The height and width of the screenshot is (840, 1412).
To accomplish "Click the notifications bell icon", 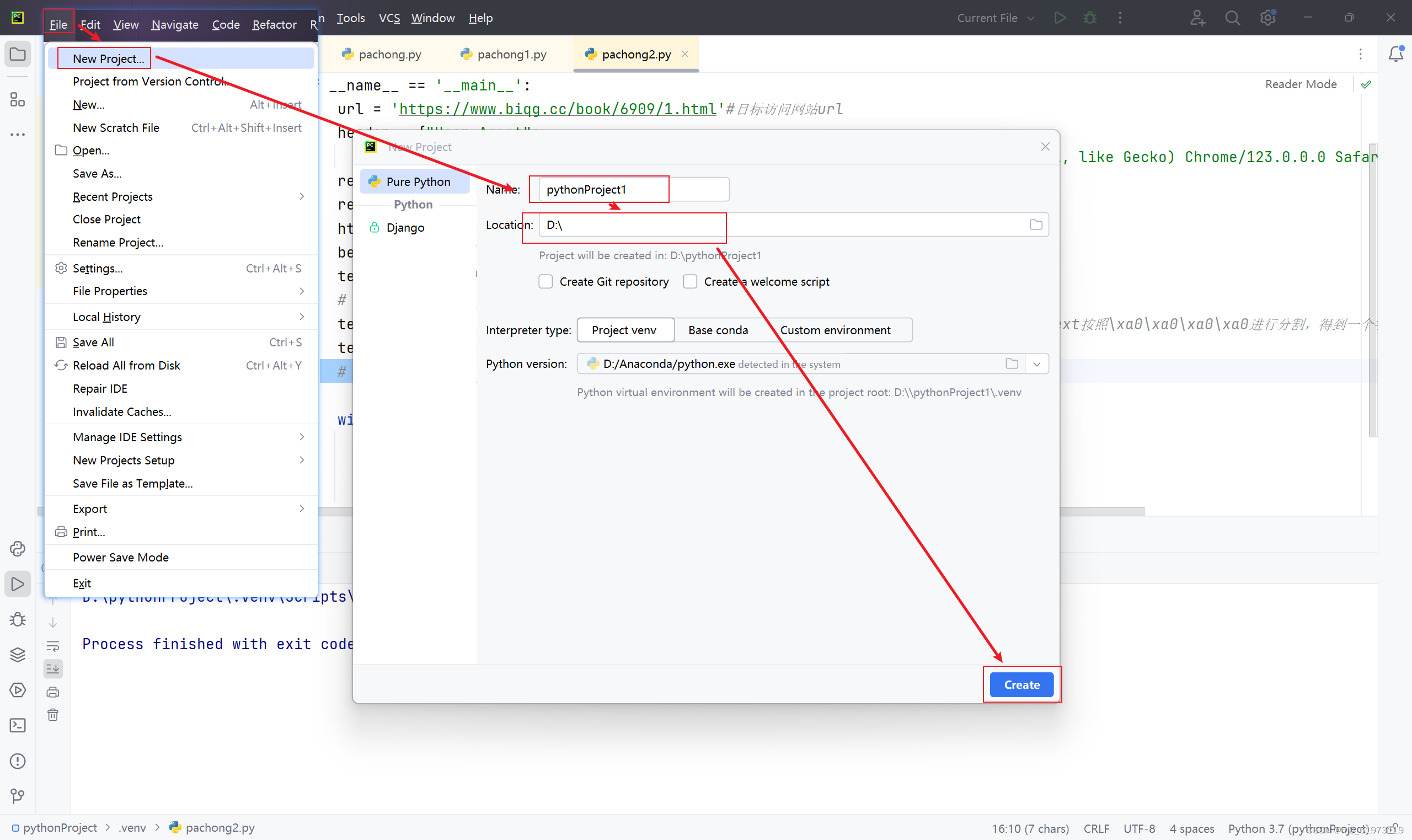I will 1395,53.
